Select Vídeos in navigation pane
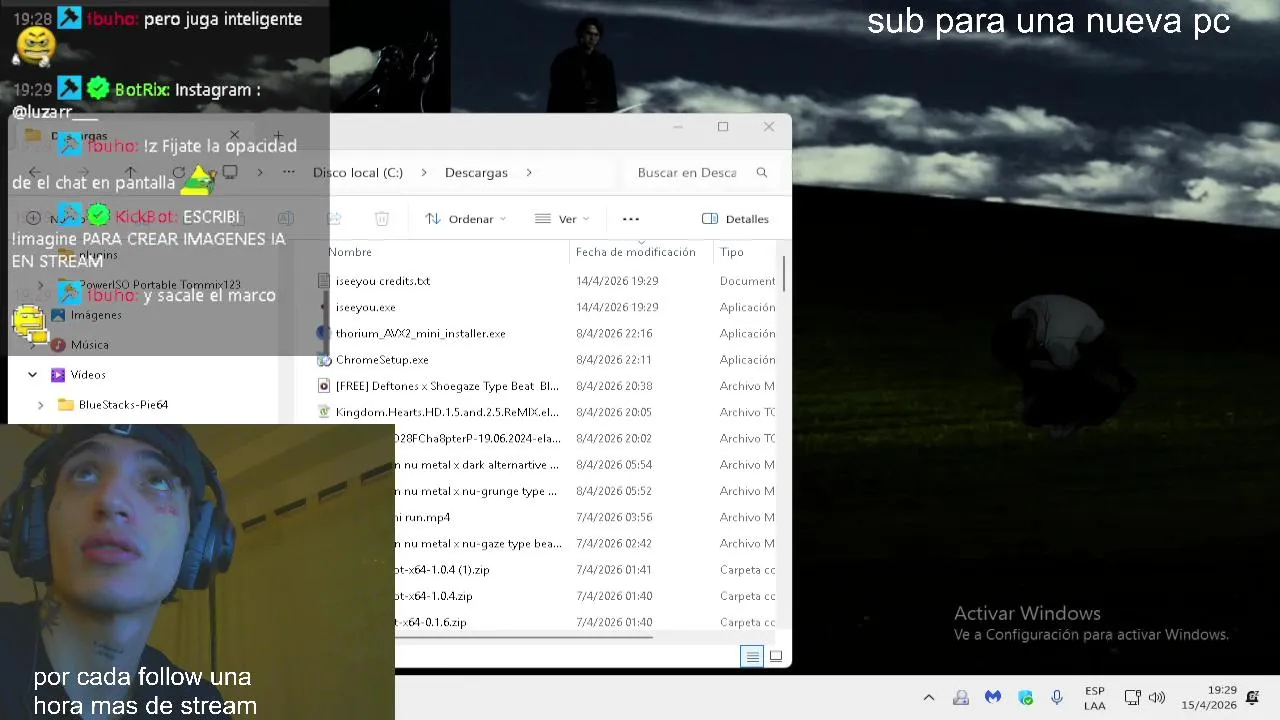Screen dimensions: 1280x720 (88, 375)
